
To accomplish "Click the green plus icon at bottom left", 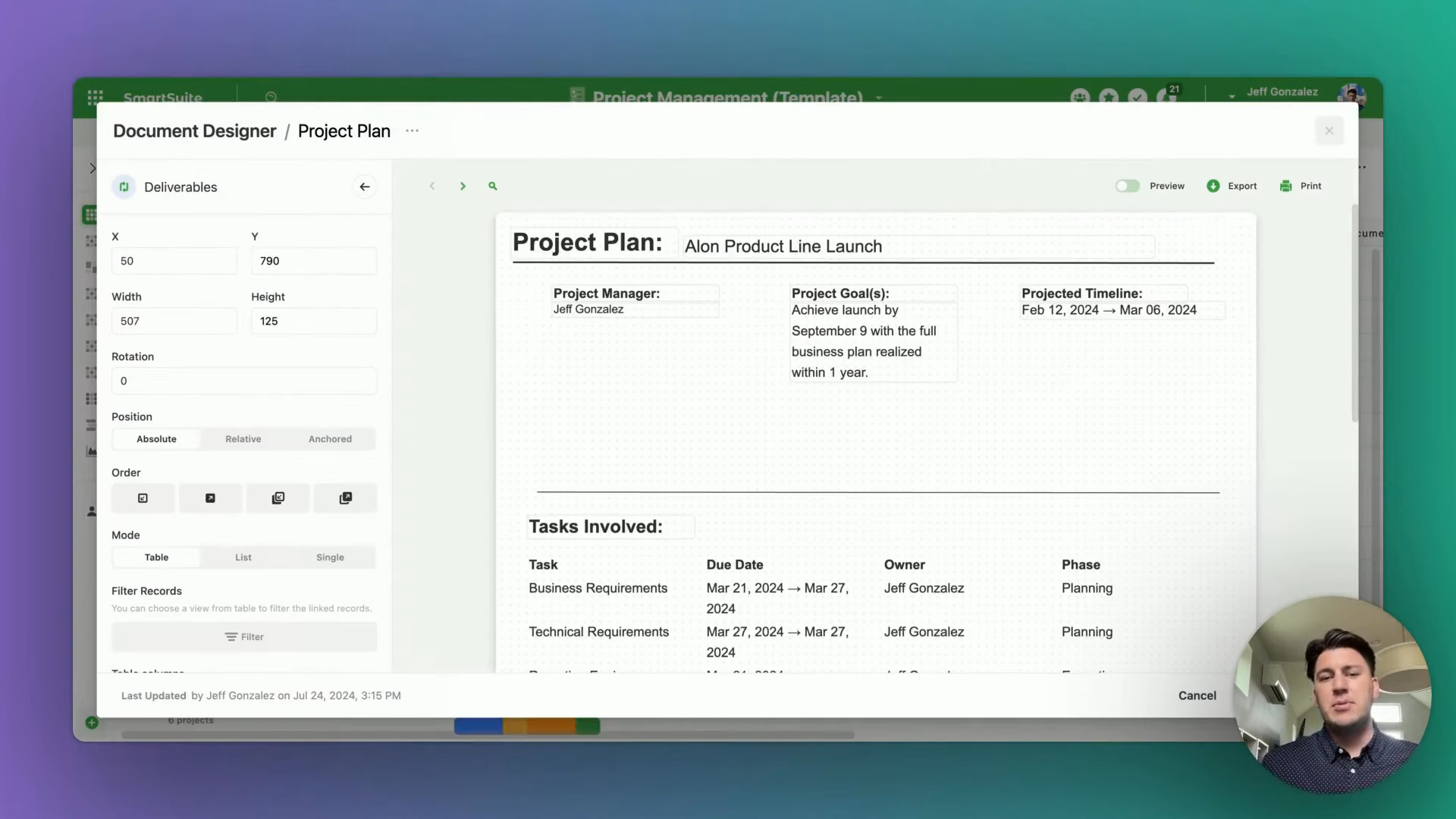I will click(92, 723).
